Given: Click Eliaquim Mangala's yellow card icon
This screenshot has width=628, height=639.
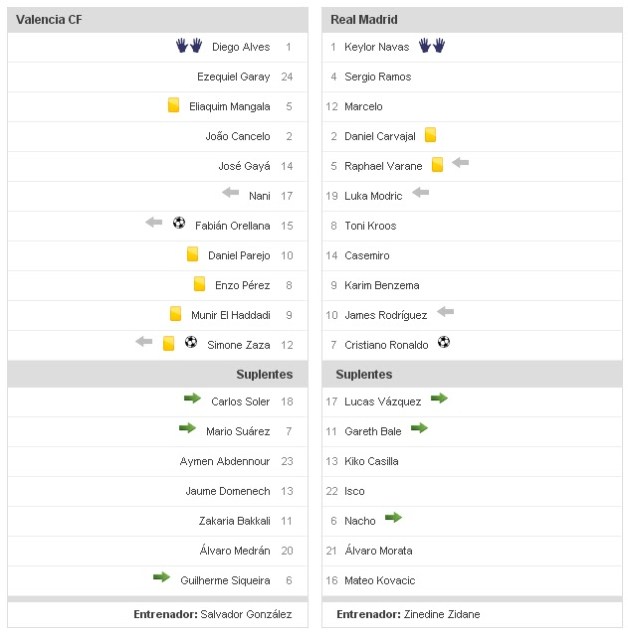Looking at the screenshot, I should [x=174, y=106].
